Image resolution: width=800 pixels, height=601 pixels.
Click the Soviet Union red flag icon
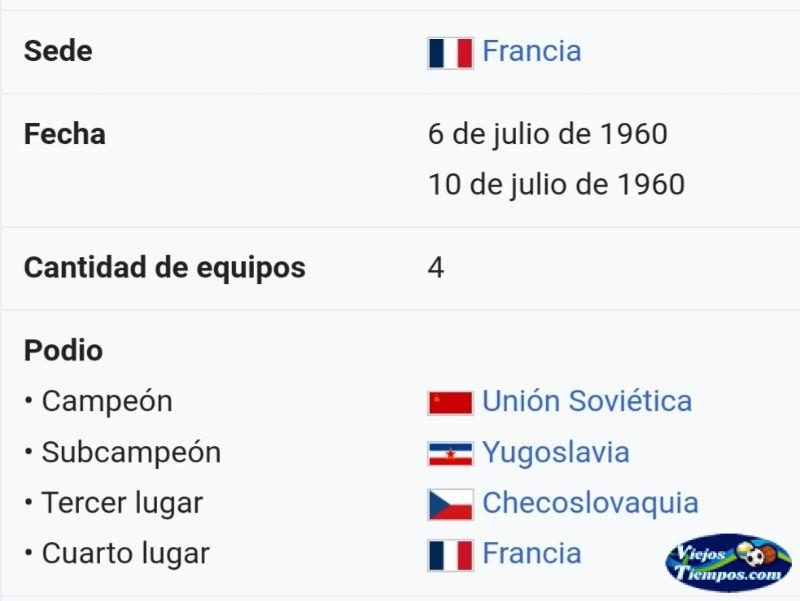451,403
